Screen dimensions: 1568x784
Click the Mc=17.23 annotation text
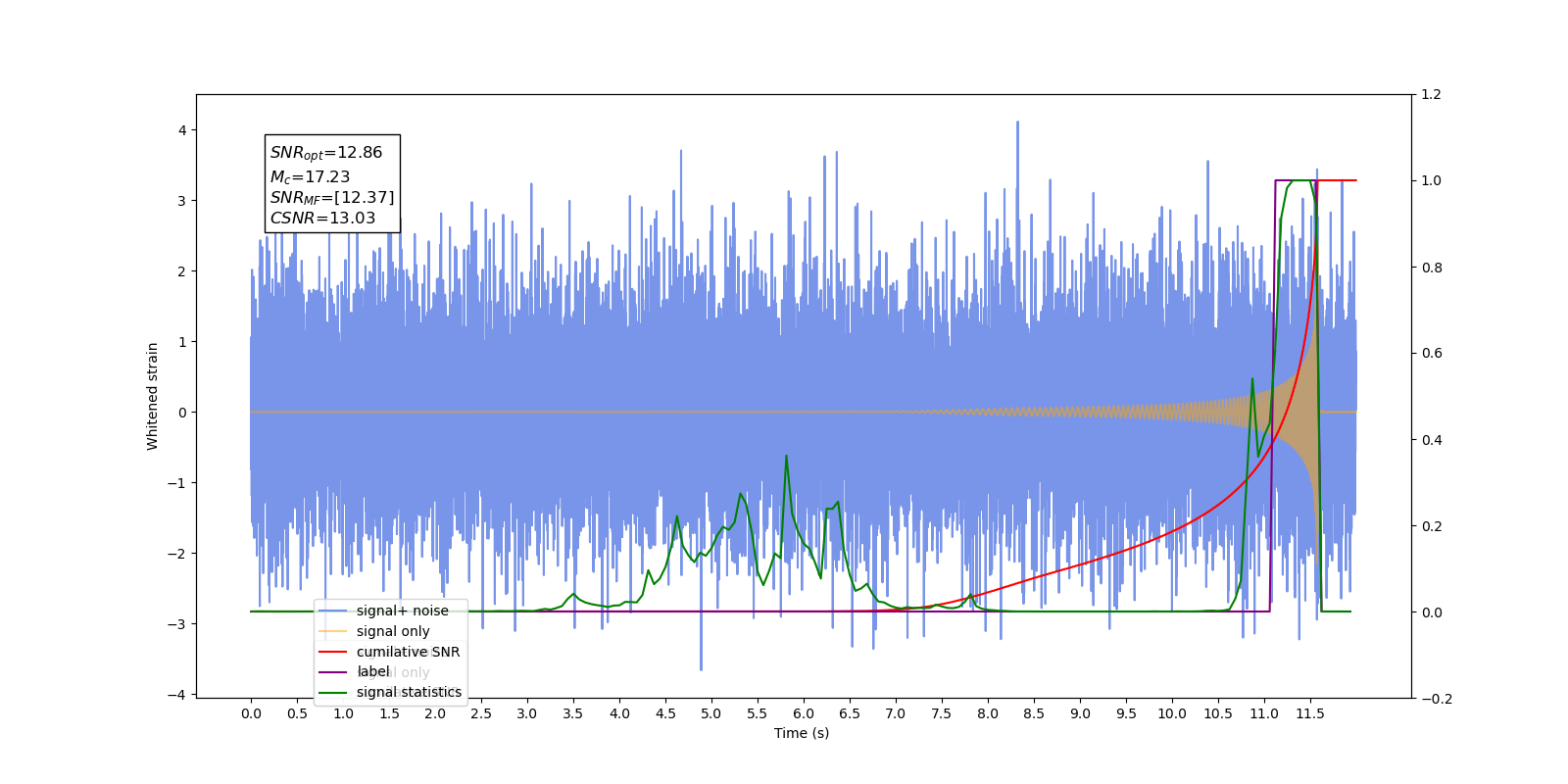point(310,176)
